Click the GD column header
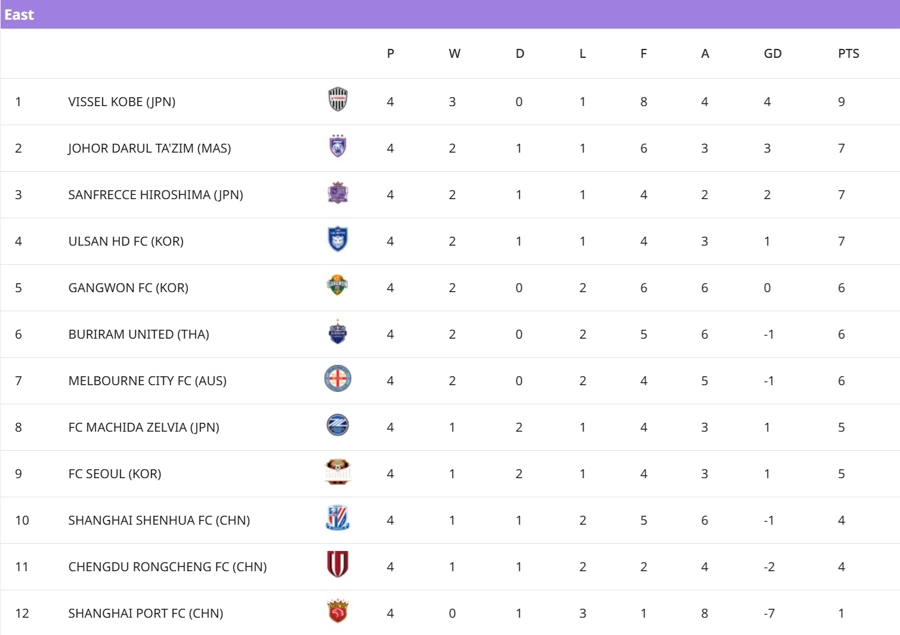900x635 pixels. tap(772, 54)
